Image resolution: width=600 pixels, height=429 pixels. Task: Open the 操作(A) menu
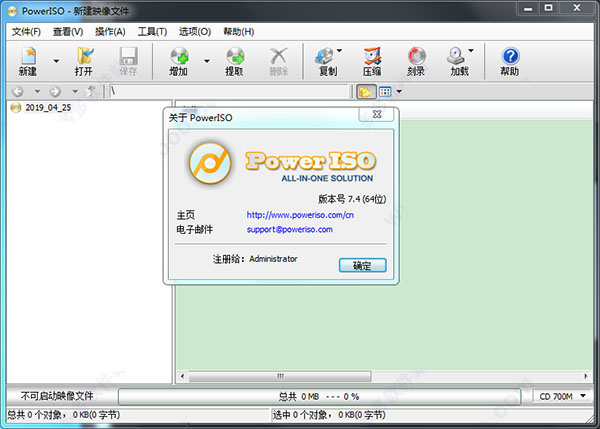(110, 32)
